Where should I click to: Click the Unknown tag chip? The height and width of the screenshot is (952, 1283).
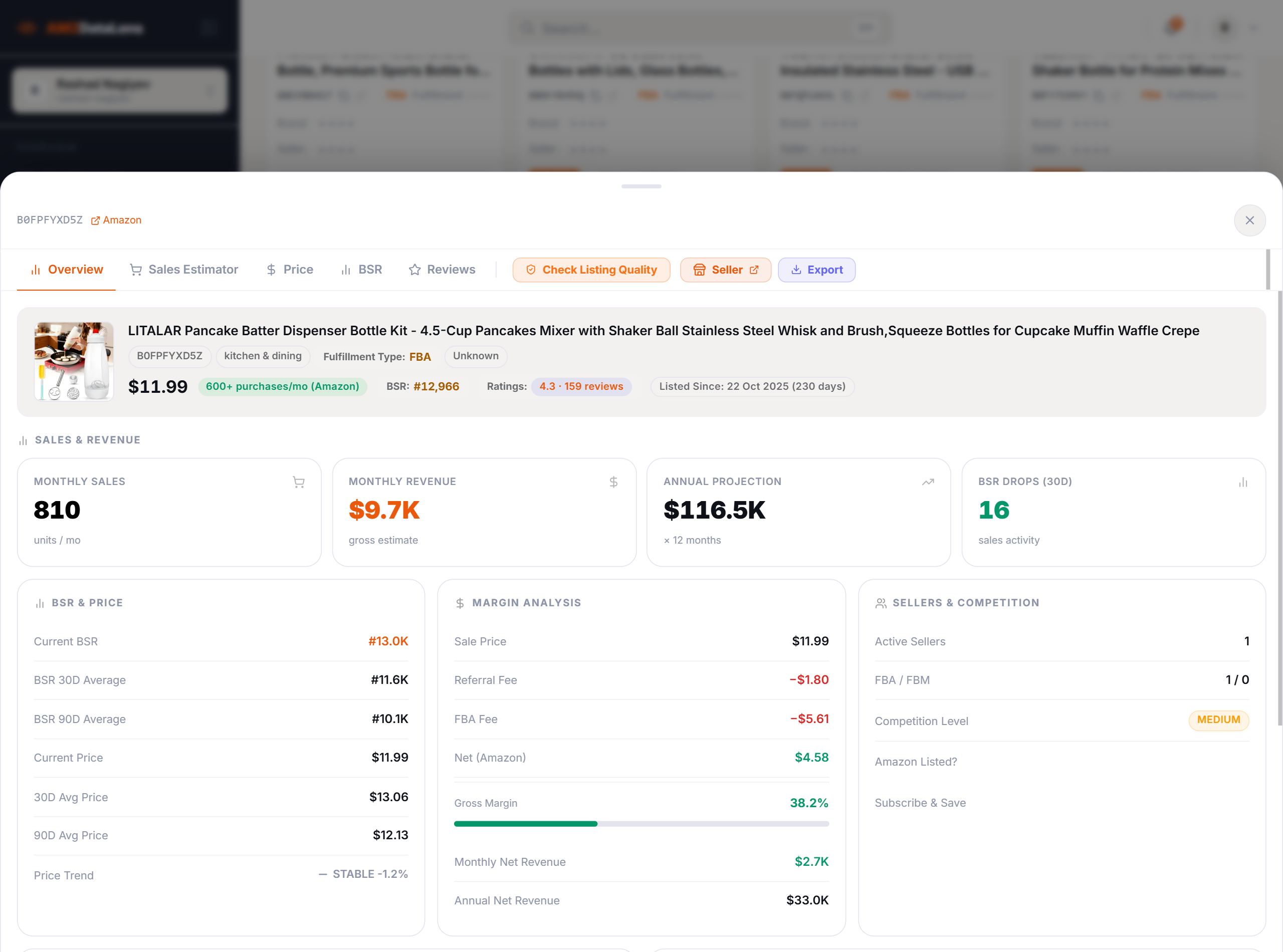click(x=476, y=356)
